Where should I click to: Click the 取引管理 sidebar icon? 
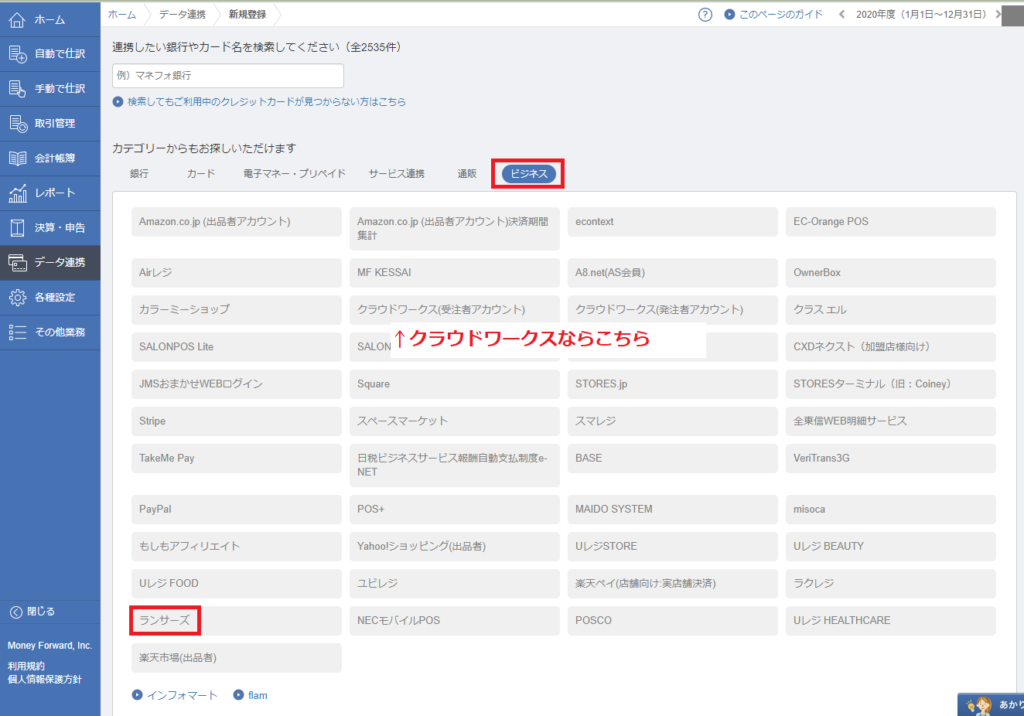coord(17,123)
